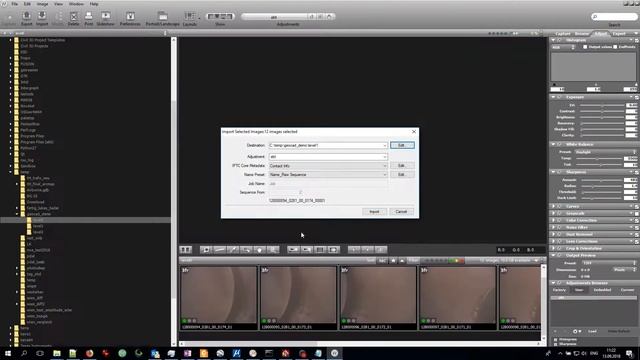640x360 pixels.
Task: Open the White Balance Preset Daylight dropdown
Action: (x=605, y=152)
